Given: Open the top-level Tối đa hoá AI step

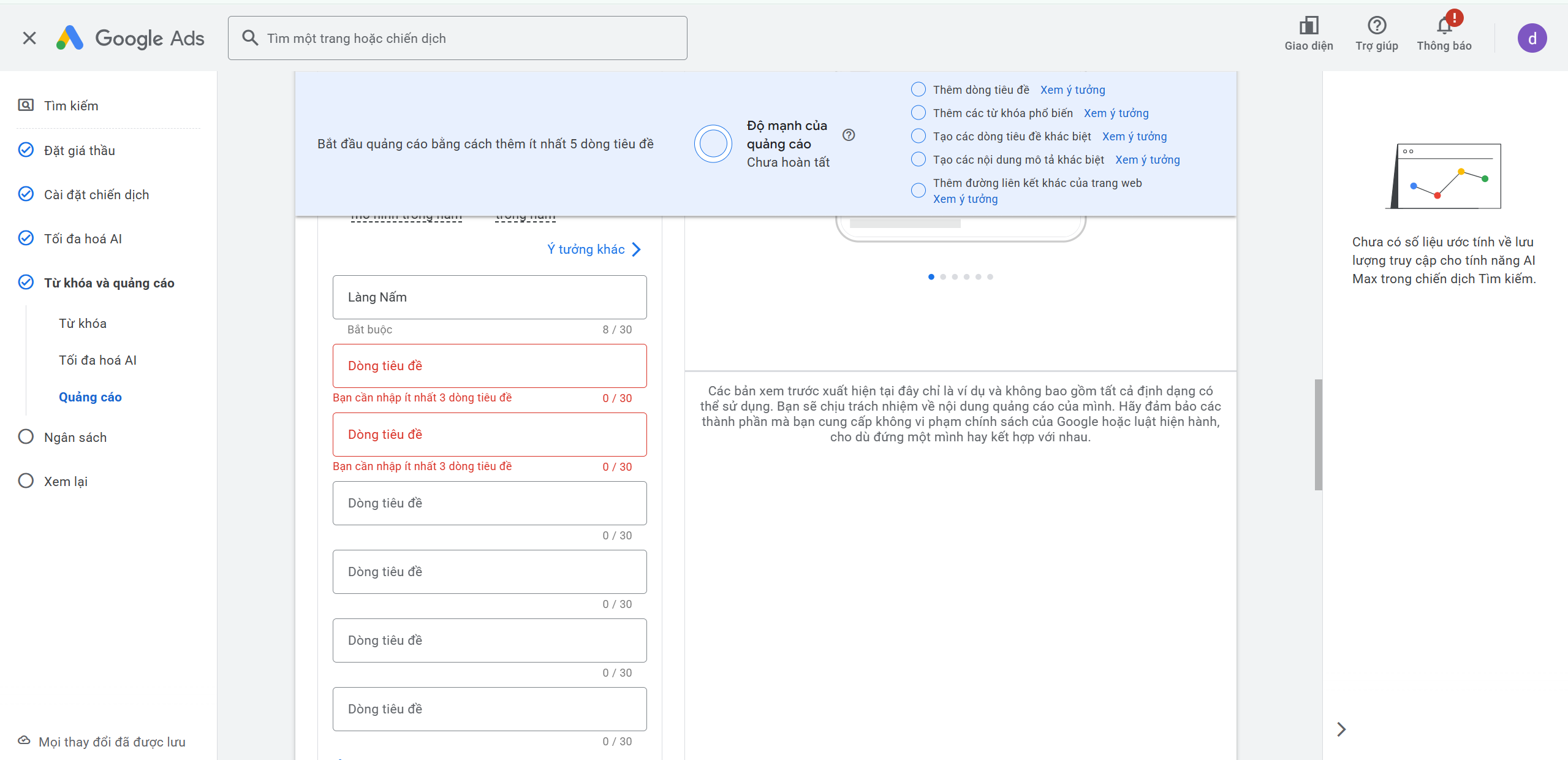Looking at the screenshot, I should [83, 238].
